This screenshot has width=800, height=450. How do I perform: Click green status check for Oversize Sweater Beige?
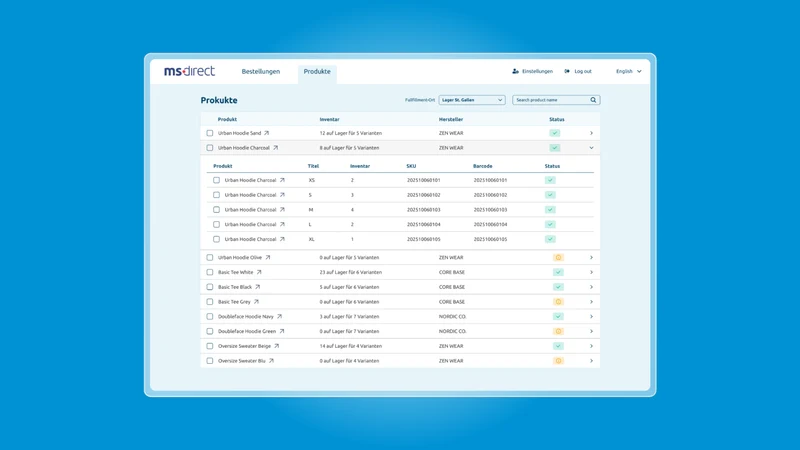click(x=558, y=346)
